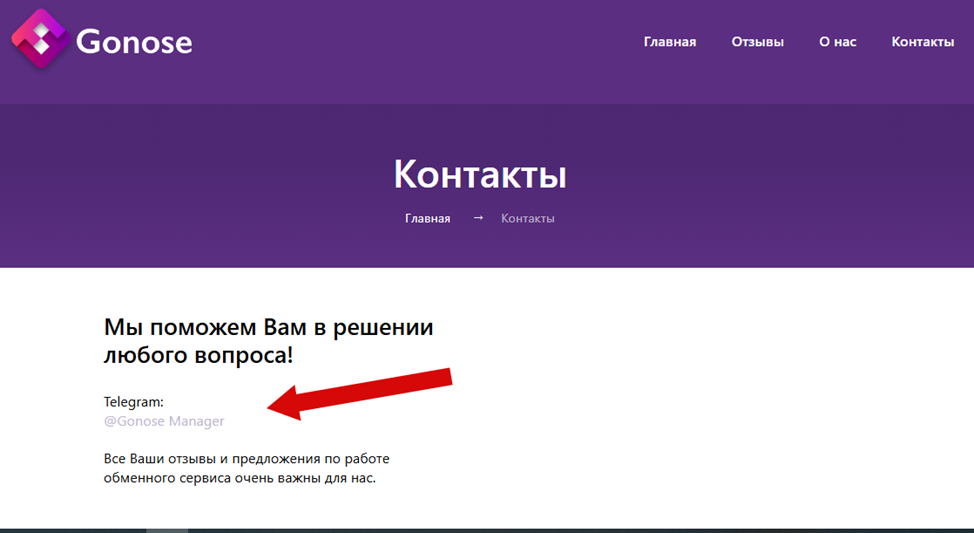Click the Gonose wordmark text
This screenshot has height=533, width=974.
pyautogui.click(x=134, y=42)
